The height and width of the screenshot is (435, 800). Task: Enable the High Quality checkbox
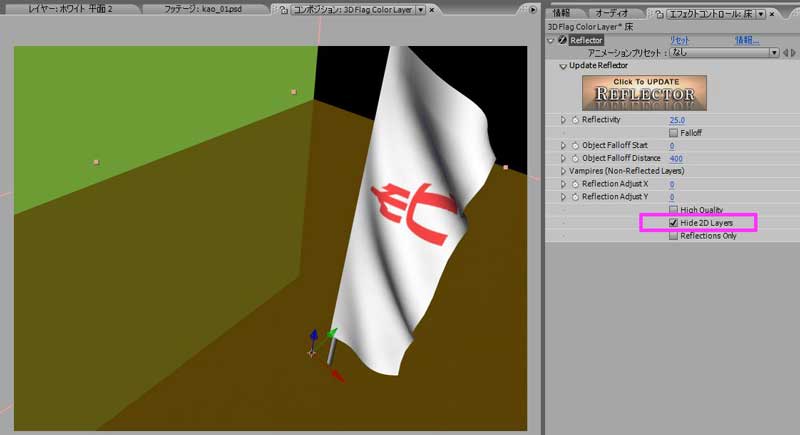tap(673, 210)
